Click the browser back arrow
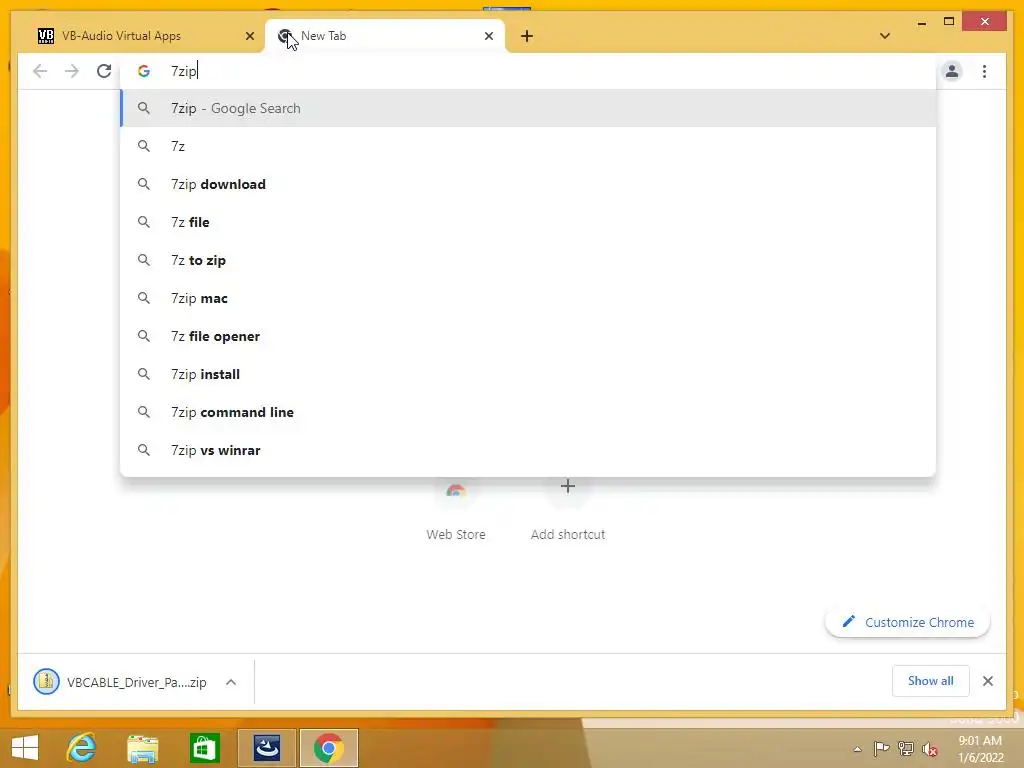Screen dimensions: 1024x768 click(40, 71)
